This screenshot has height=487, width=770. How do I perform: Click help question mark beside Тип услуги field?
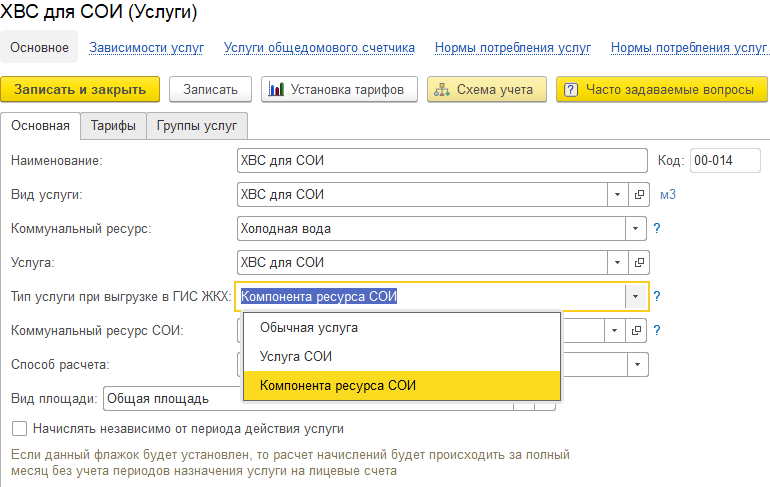click(657, 297)
